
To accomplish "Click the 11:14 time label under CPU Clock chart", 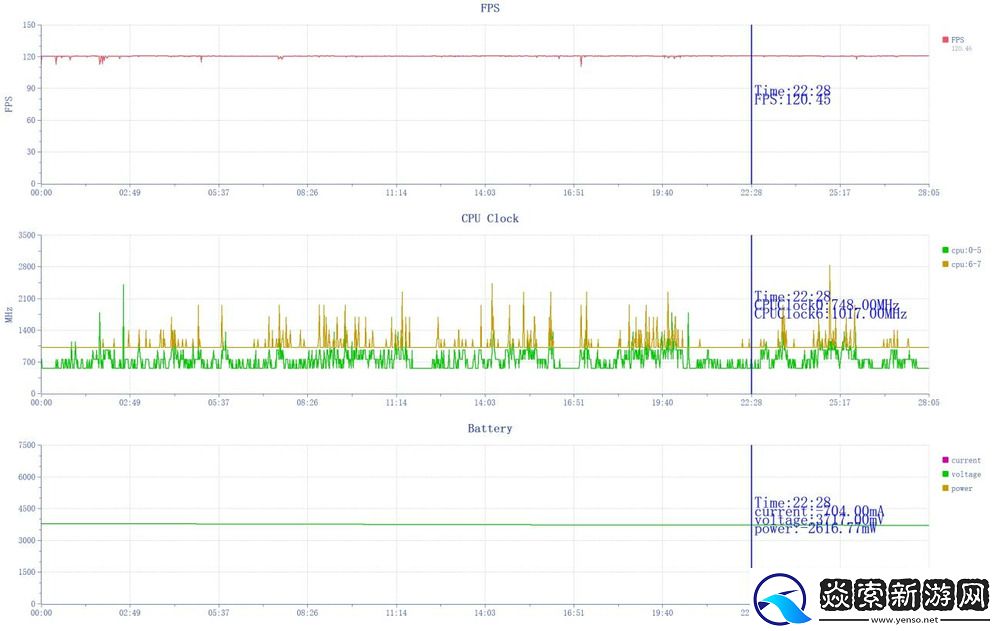I will pos(396,403).
